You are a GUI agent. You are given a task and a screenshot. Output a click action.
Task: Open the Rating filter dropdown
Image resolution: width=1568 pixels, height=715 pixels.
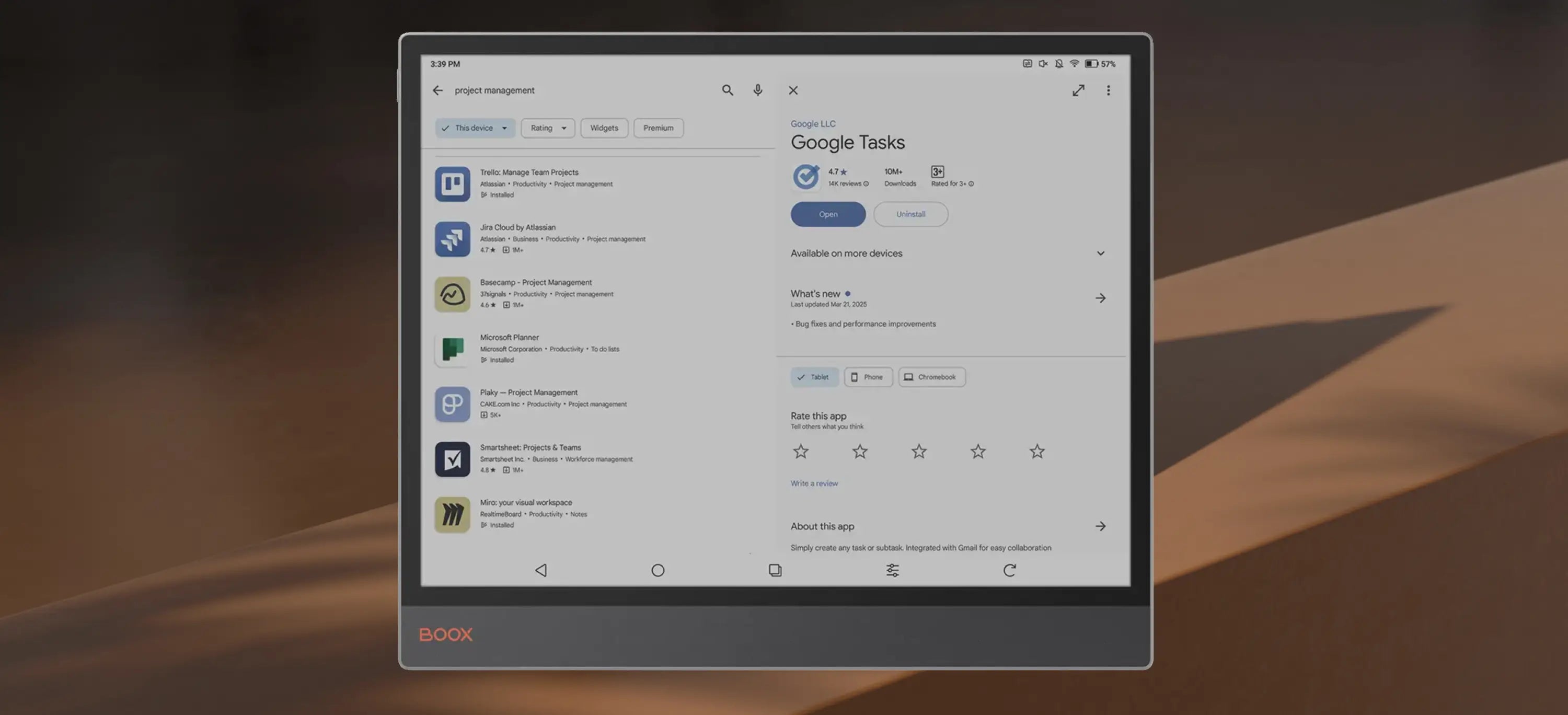click(547, 128)
